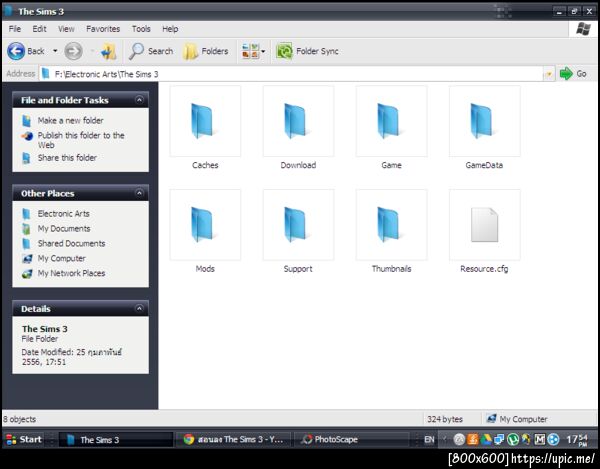Viewport: 600px width, 469px height.
Task: Click the taskbar clock
Action: click(x=577, y=440)
